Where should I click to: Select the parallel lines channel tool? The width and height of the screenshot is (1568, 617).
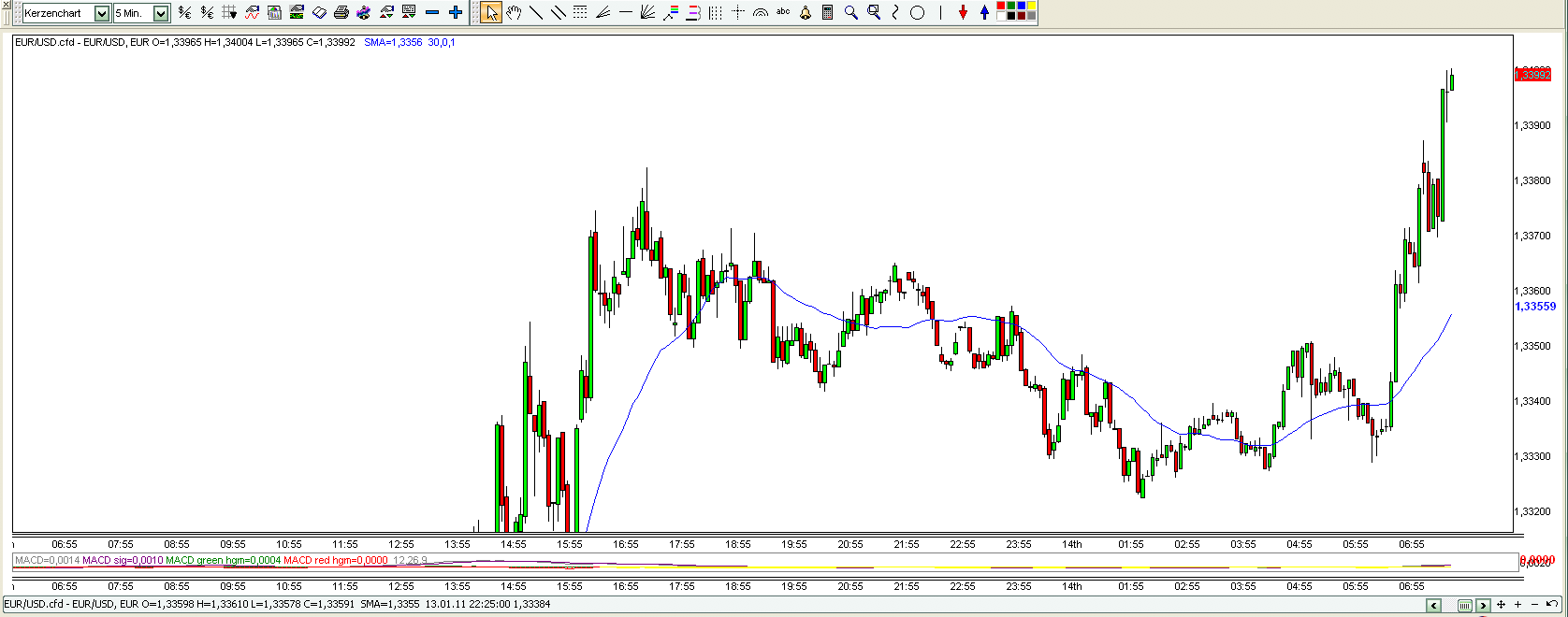coord(559,12)
